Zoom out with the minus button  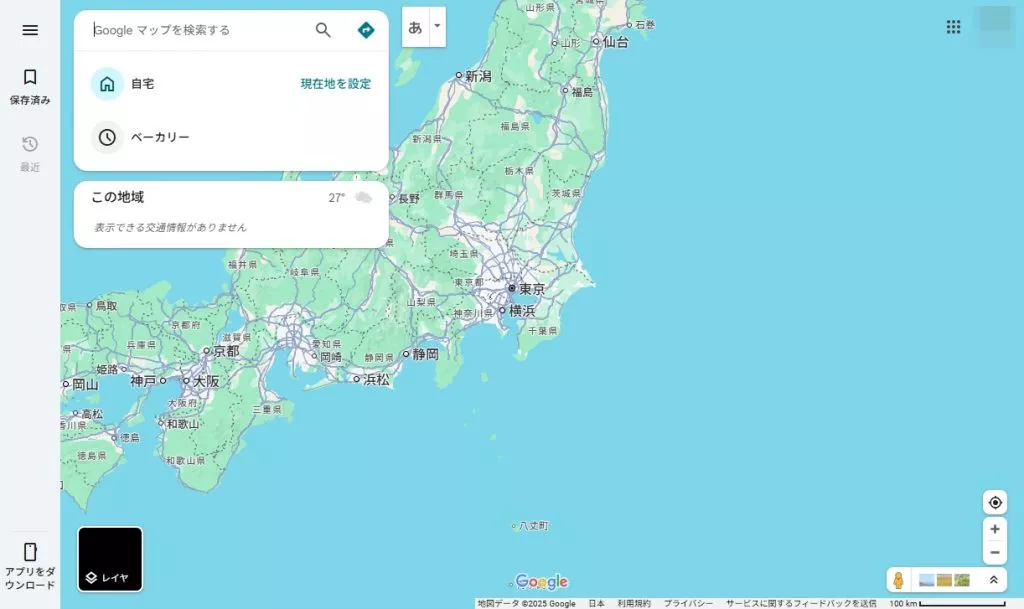995,553
